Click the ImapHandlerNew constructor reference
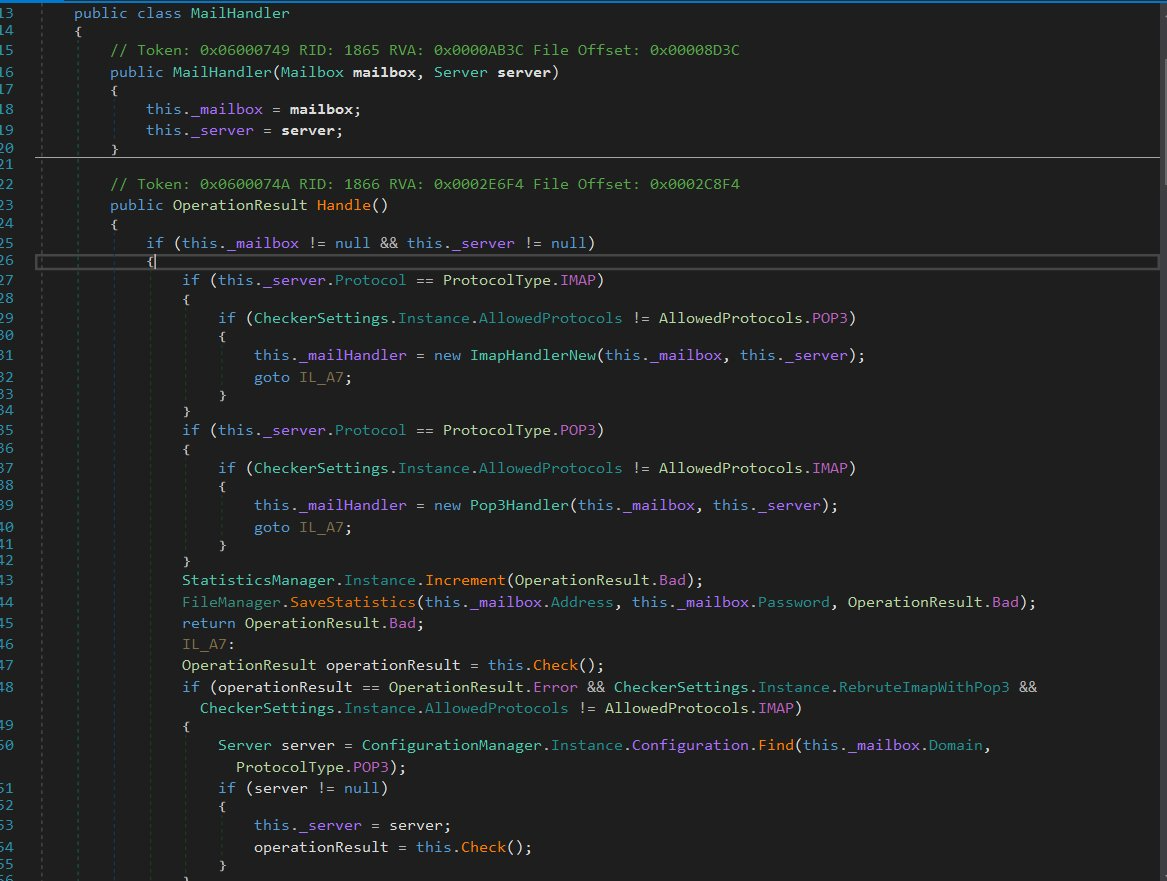The image size is (1167, 881). click(x=533, y=355)
